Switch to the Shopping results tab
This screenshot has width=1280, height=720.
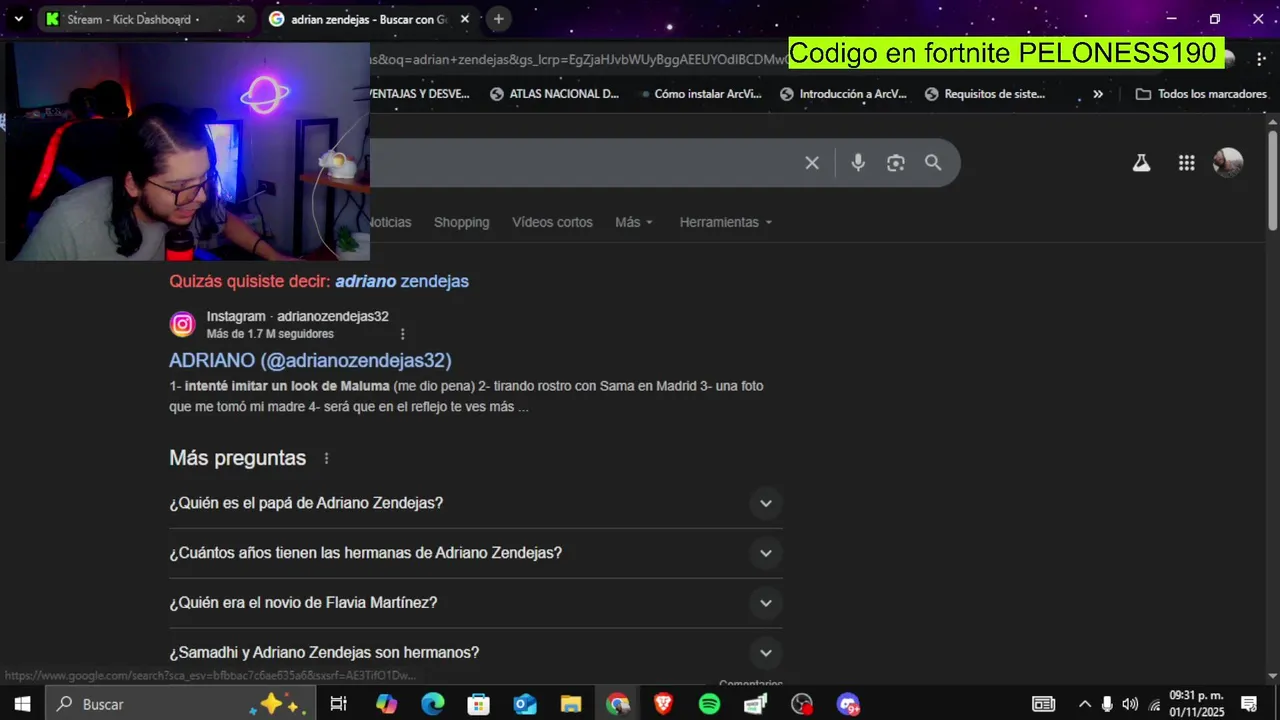(461, 222)
